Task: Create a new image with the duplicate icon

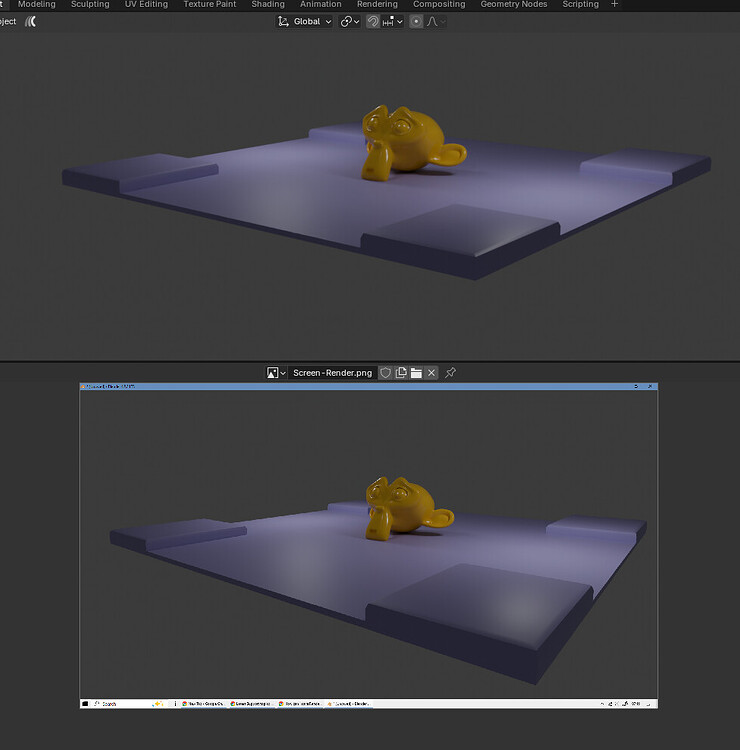Action: tap(401, 373)
